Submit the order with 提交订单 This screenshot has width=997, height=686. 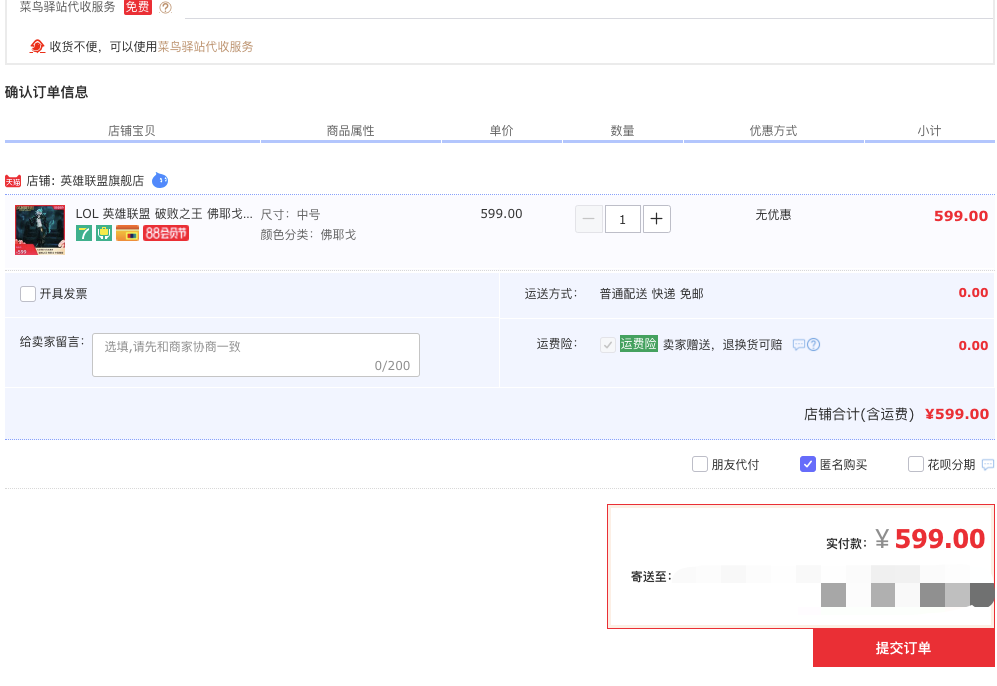[x=904, y=648]
